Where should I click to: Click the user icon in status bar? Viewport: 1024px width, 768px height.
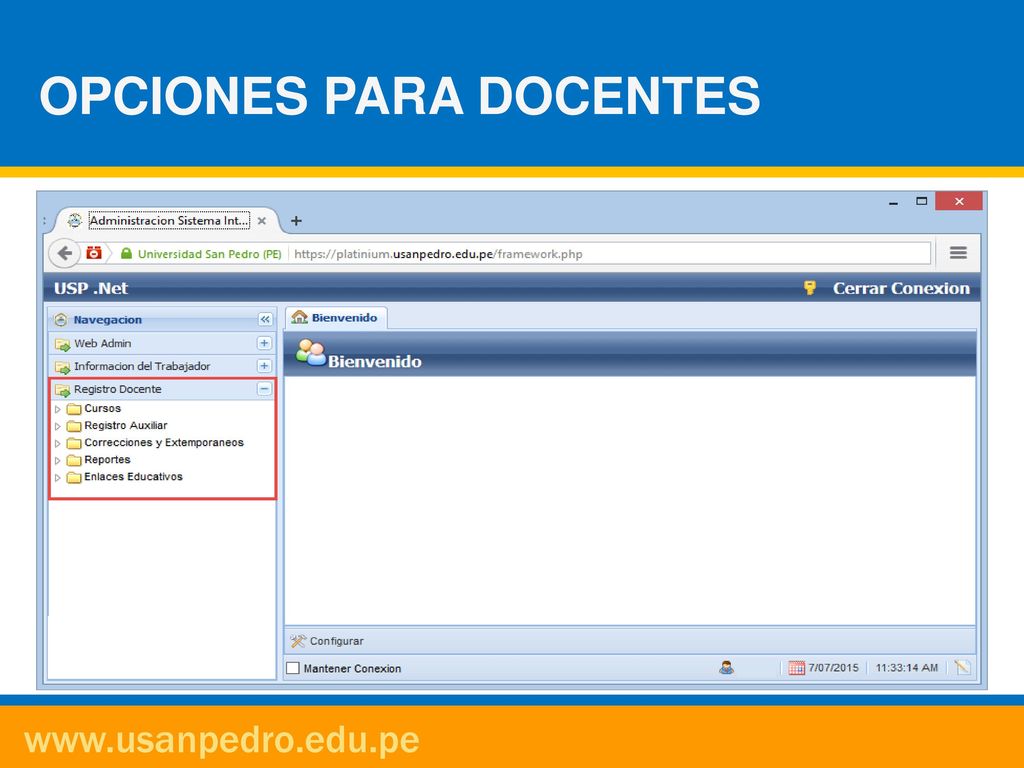coord(726,667)
